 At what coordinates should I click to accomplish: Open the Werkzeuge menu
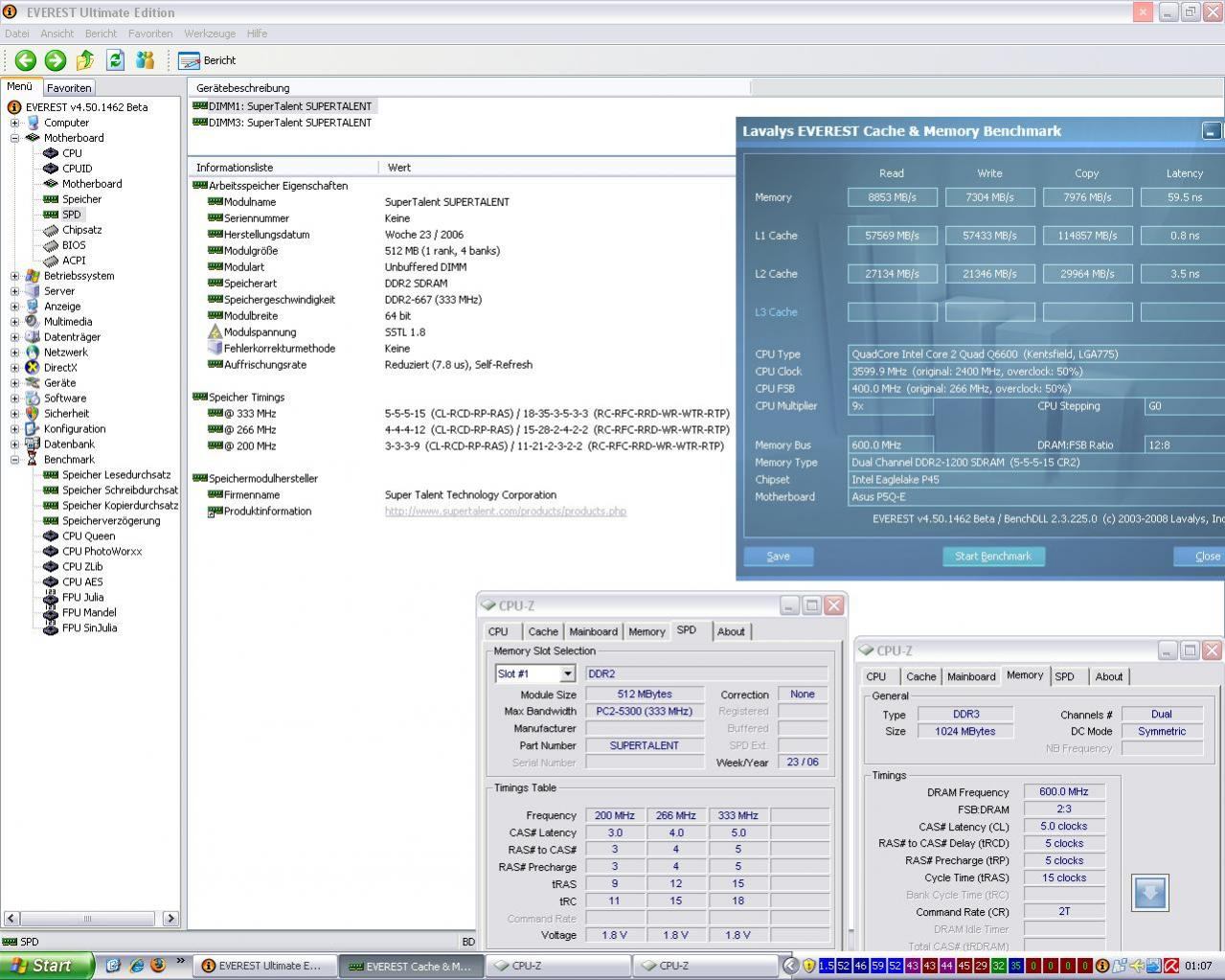point(210,34)
